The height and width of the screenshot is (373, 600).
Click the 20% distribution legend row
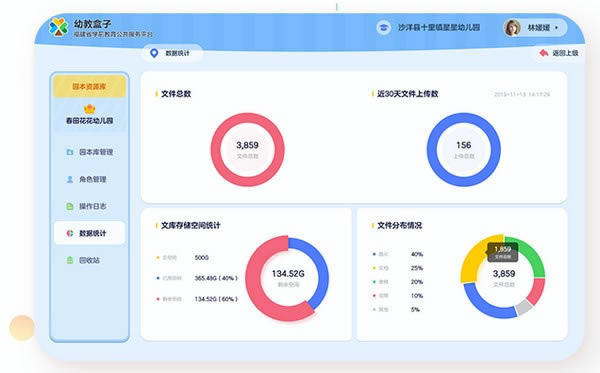pos(398,282)
